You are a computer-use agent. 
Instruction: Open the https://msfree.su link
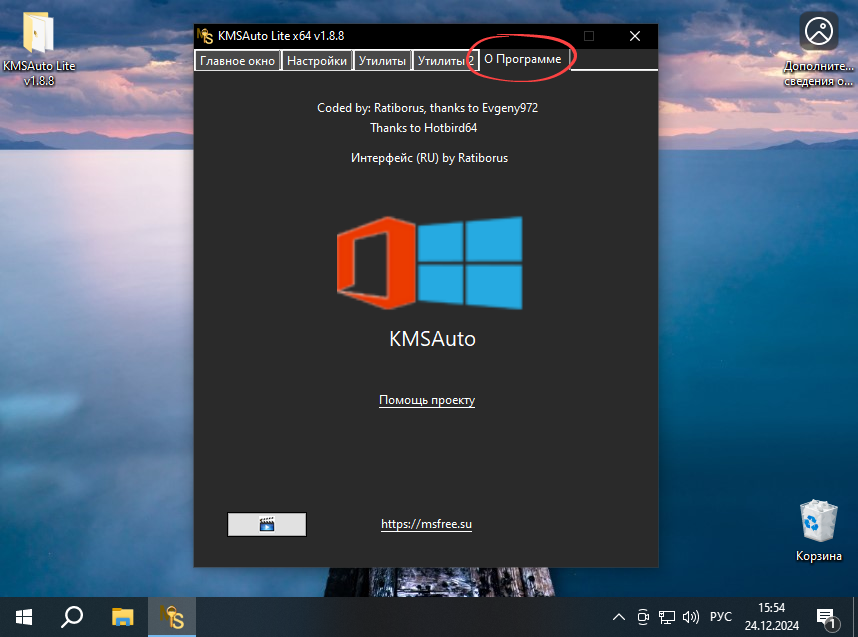[x=426, y=523]
